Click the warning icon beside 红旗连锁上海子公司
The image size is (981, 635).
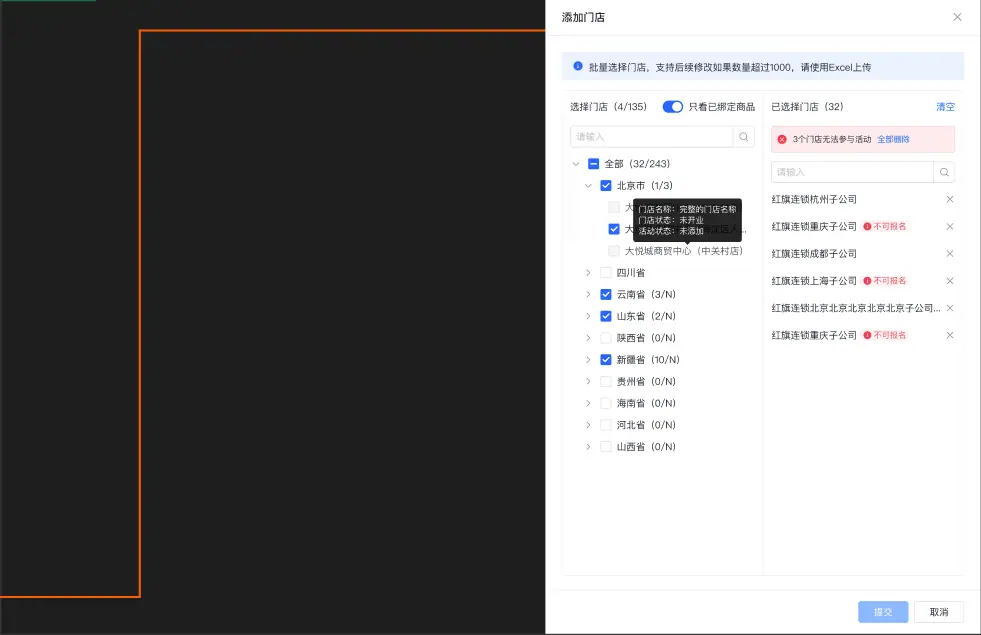[x=867, y=281]
